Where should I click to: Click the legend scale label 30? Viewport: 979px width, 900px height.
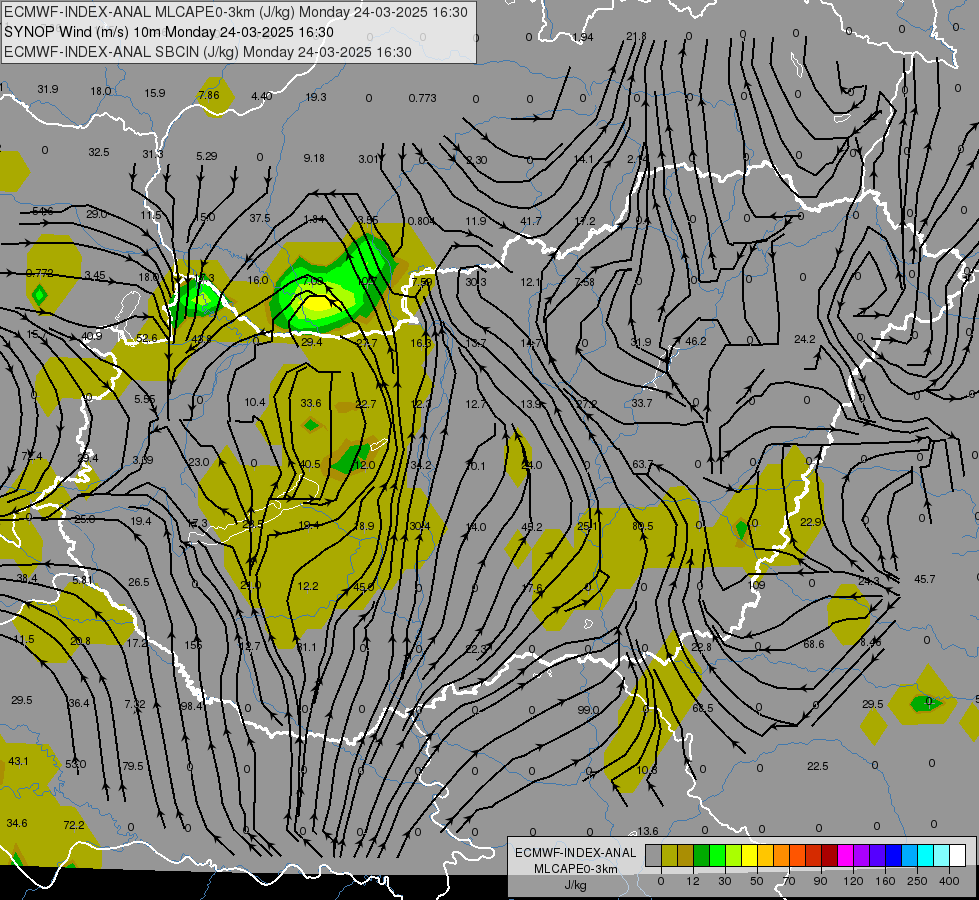[724, 881]
